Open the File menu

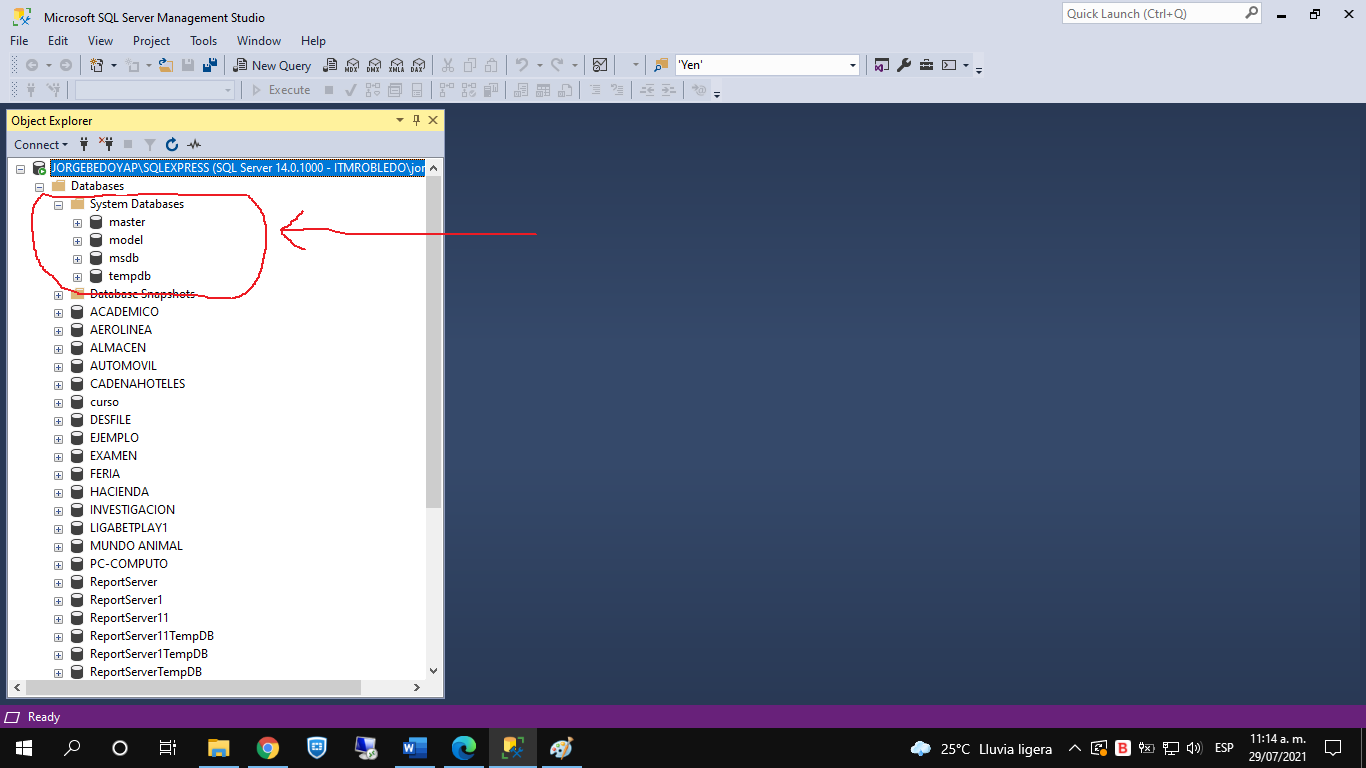19,41
